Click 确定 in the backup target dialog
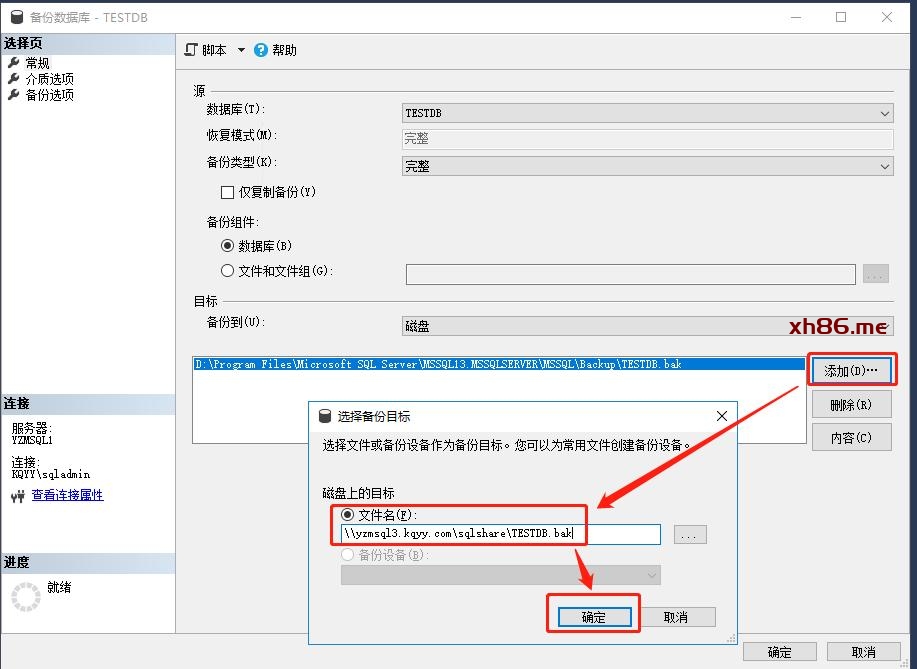The height and width of the screenshot is (669, 917). [593, 617]
